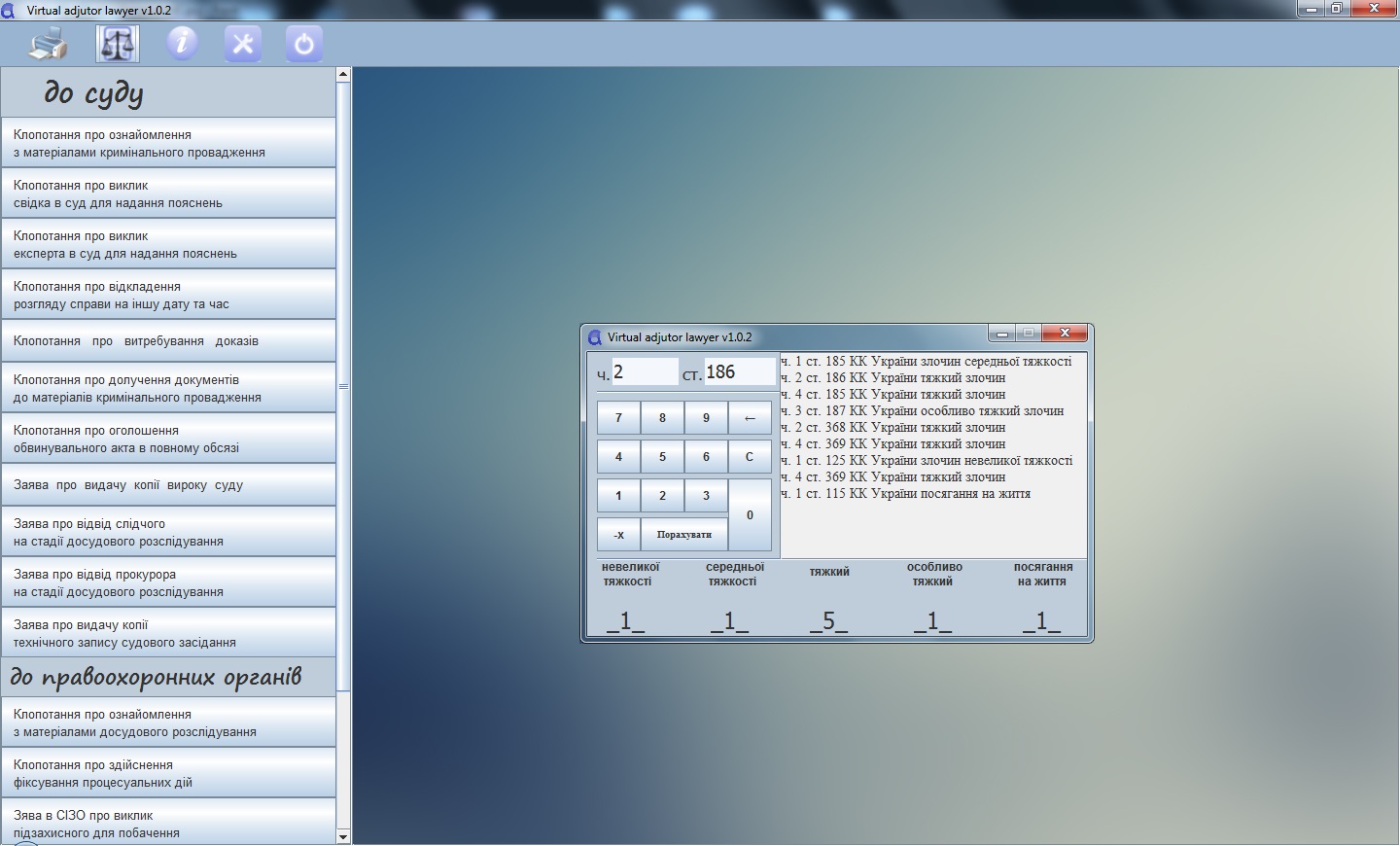Click the невеликої тяжкості column label
1400x846 pixels.
[629, 574]
